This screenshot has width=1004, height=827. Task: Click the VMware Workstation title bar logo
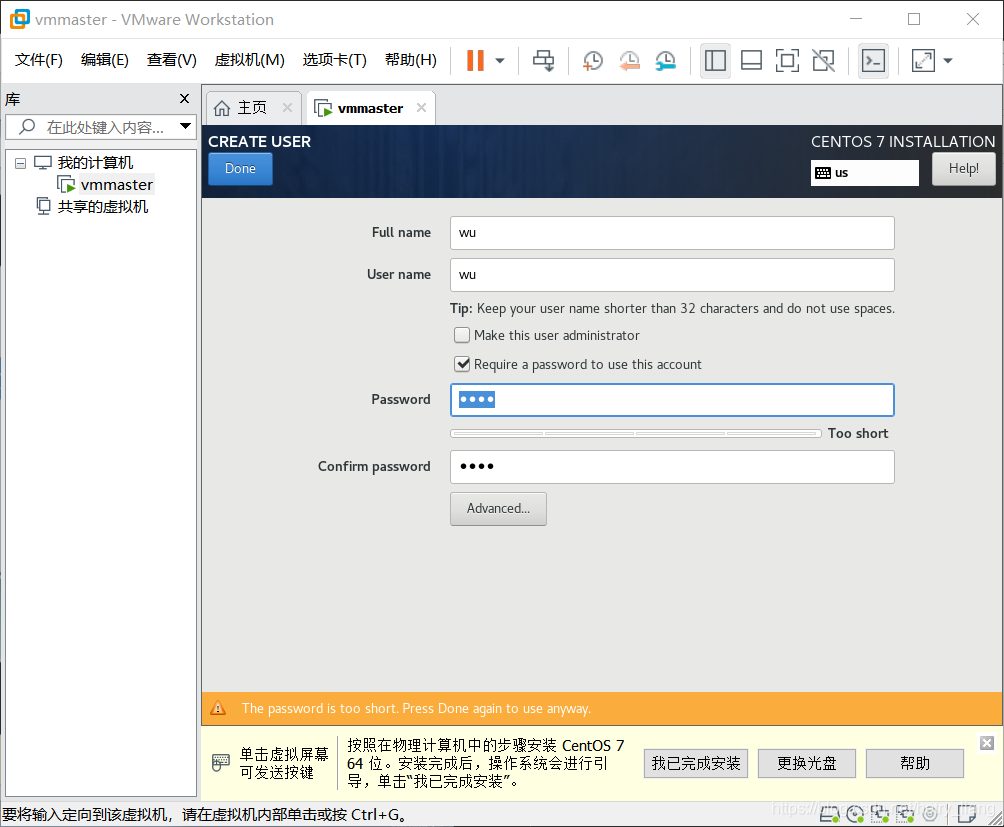[x=20, y=19]
